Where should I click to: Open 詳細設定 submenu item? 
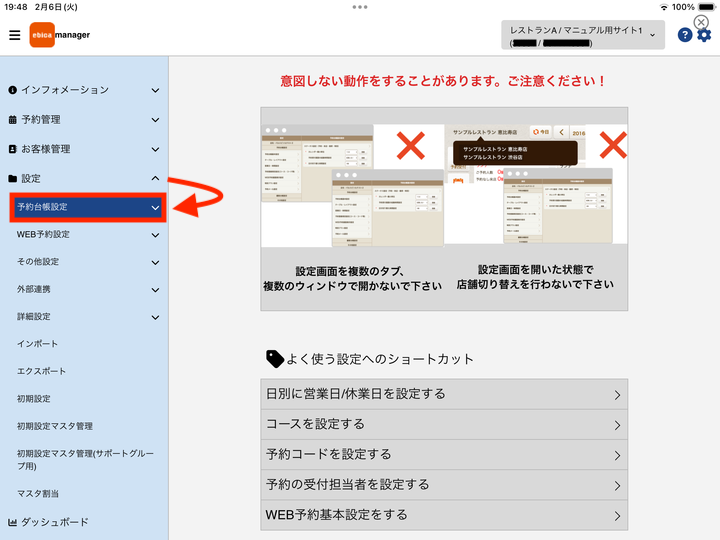(x=34, y=316)
